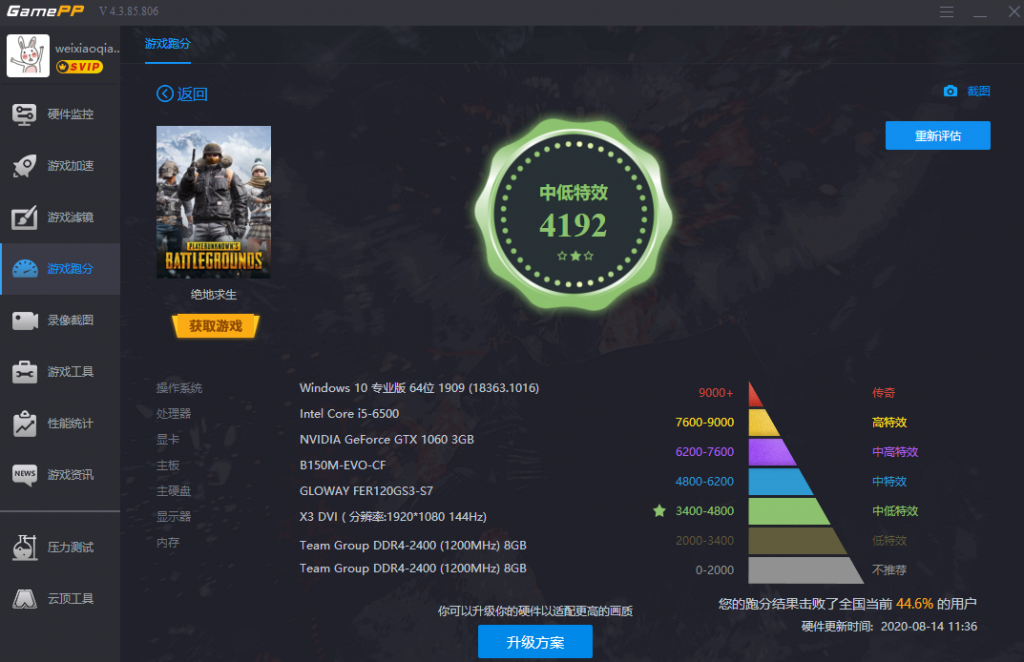1024x662 pixels.
Task: Click the NVIDIA GeForce GTX 1060 3GB text
Action: (x=387, y=439)
